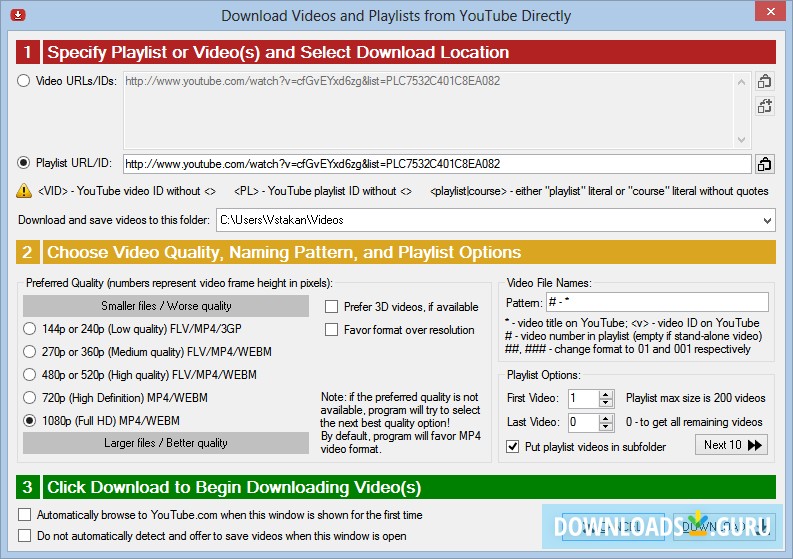This screenshot has width=793, height=559.
Task: Paste clipboard into Video URLs box
Action: [x=764, y=81]
